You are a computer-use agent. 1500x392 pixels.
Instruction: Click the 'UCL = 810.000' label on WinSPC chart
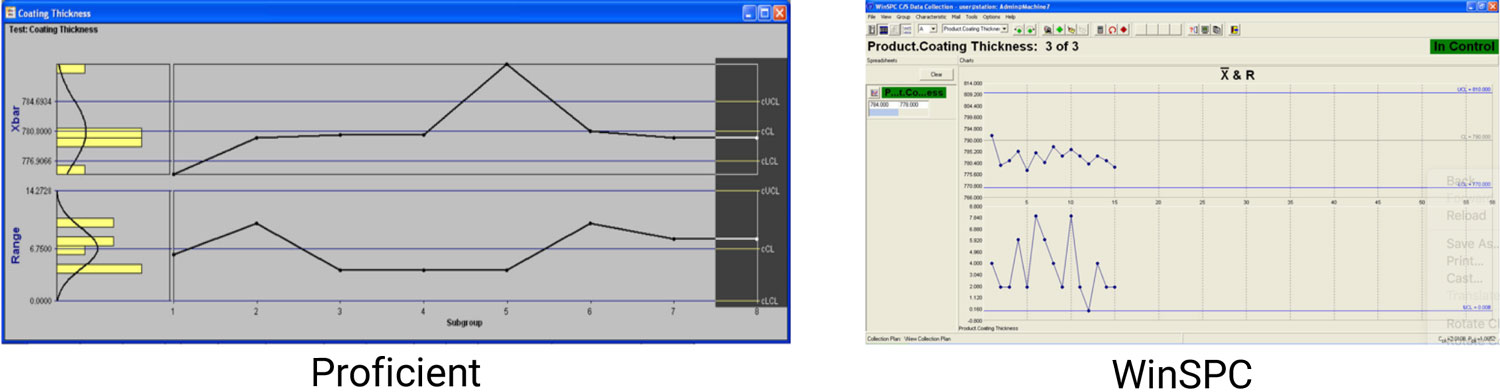pyautogui.click(x=1475, y=90)
